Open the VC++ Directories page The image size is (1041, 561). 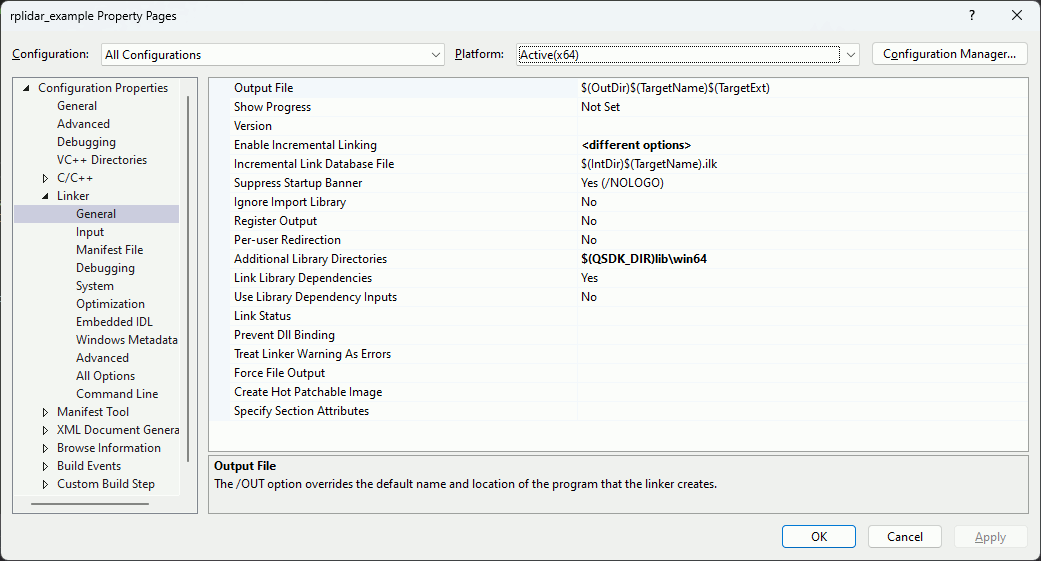pos(102,159)
